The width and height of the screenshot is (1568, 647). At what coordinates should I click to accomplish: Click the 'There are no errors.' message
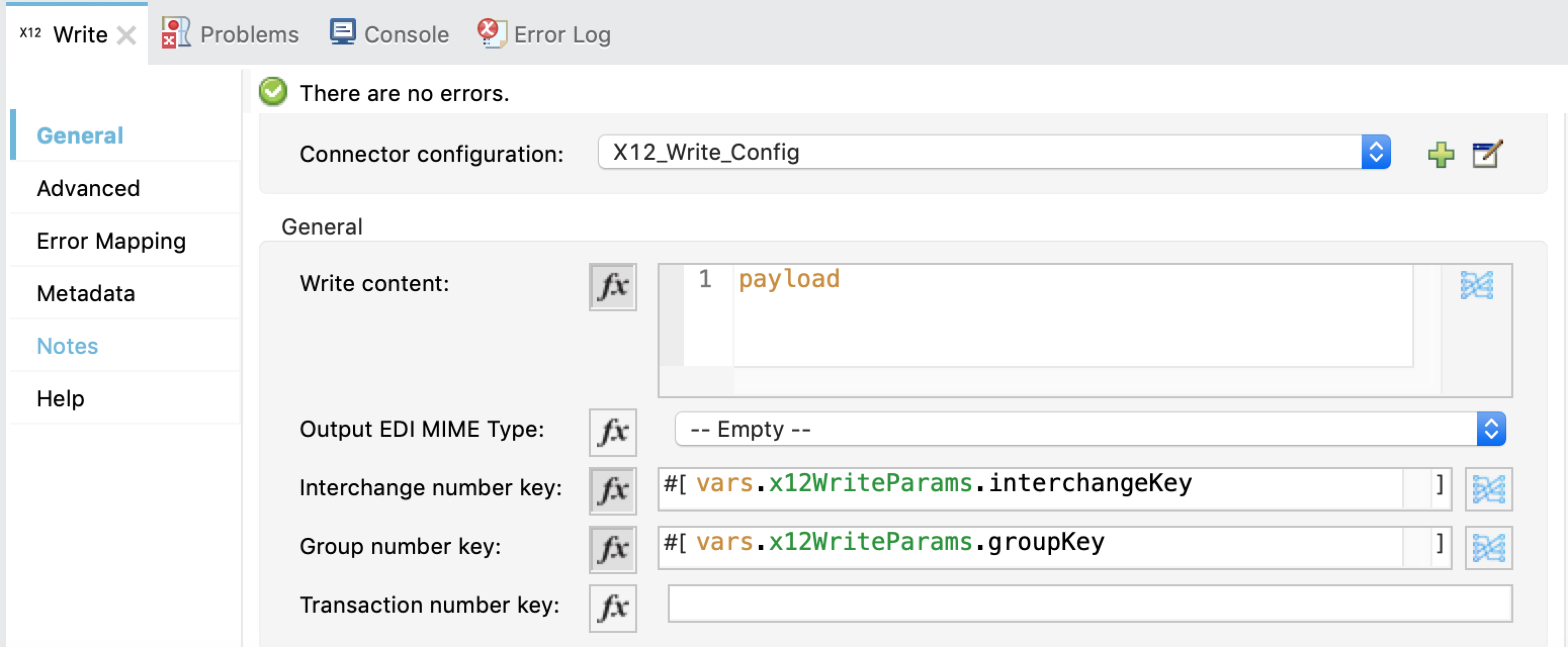pos(404,93)
